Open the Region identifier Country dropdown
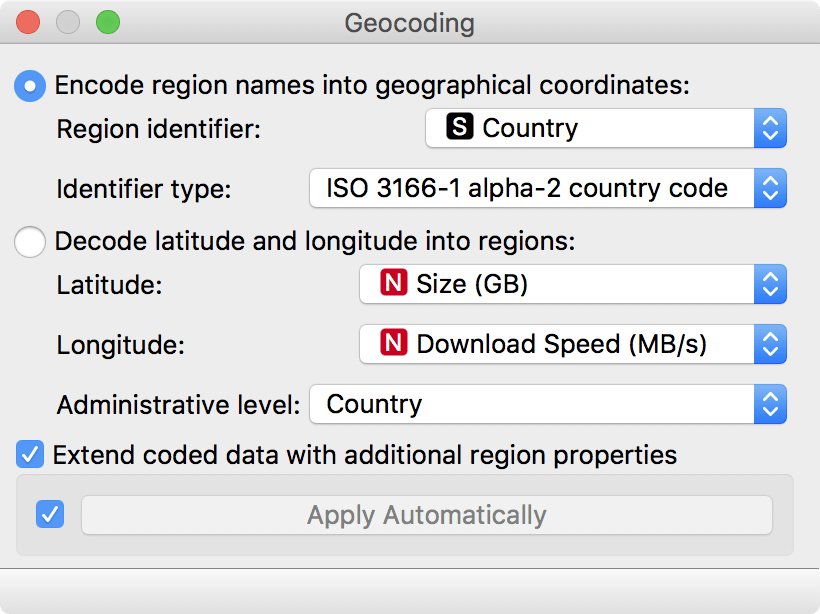820x614 pixels. click(x=606, y=128)
